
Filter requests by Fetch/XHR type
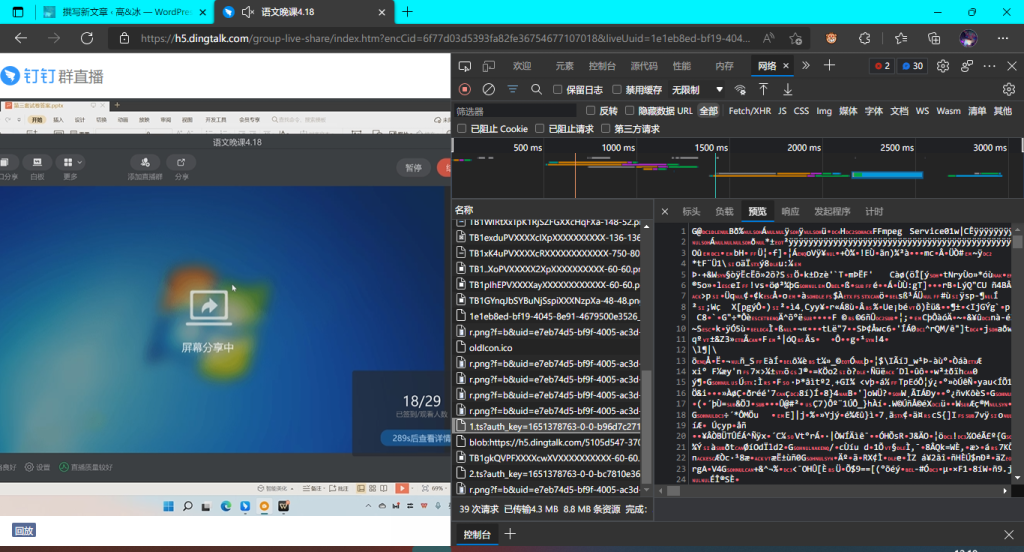click(x=749, y=111)
